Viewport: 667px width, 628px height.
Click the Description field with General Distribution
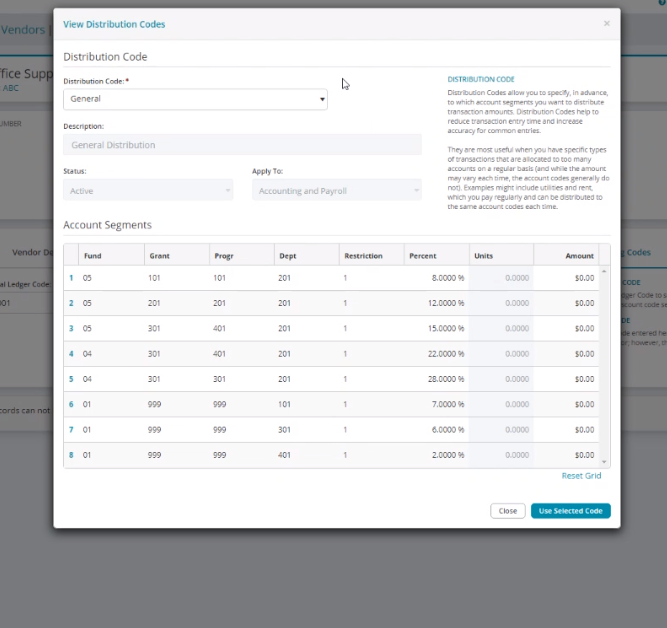(x=242, y=145)
